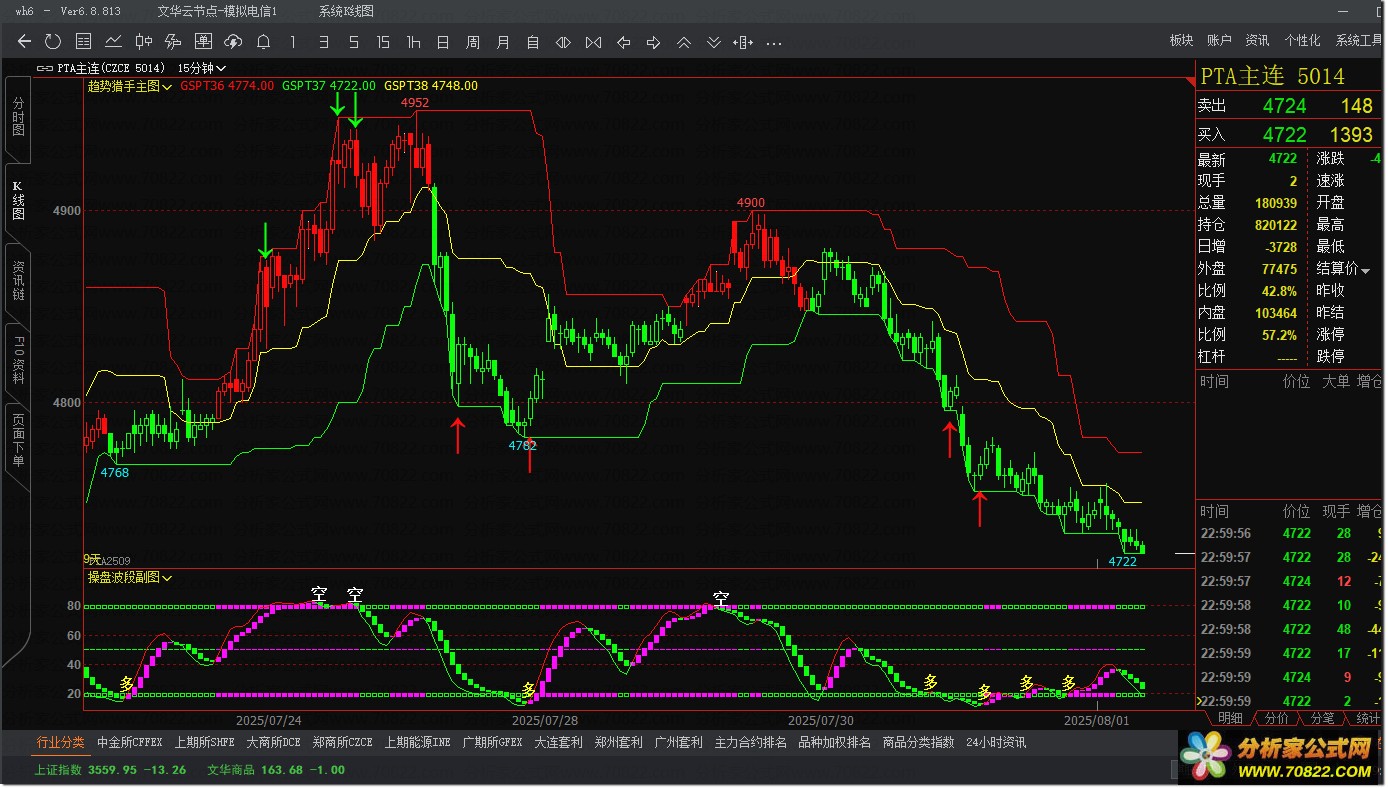Click the double chevron down icon
1388x788 pixels.
713,42
